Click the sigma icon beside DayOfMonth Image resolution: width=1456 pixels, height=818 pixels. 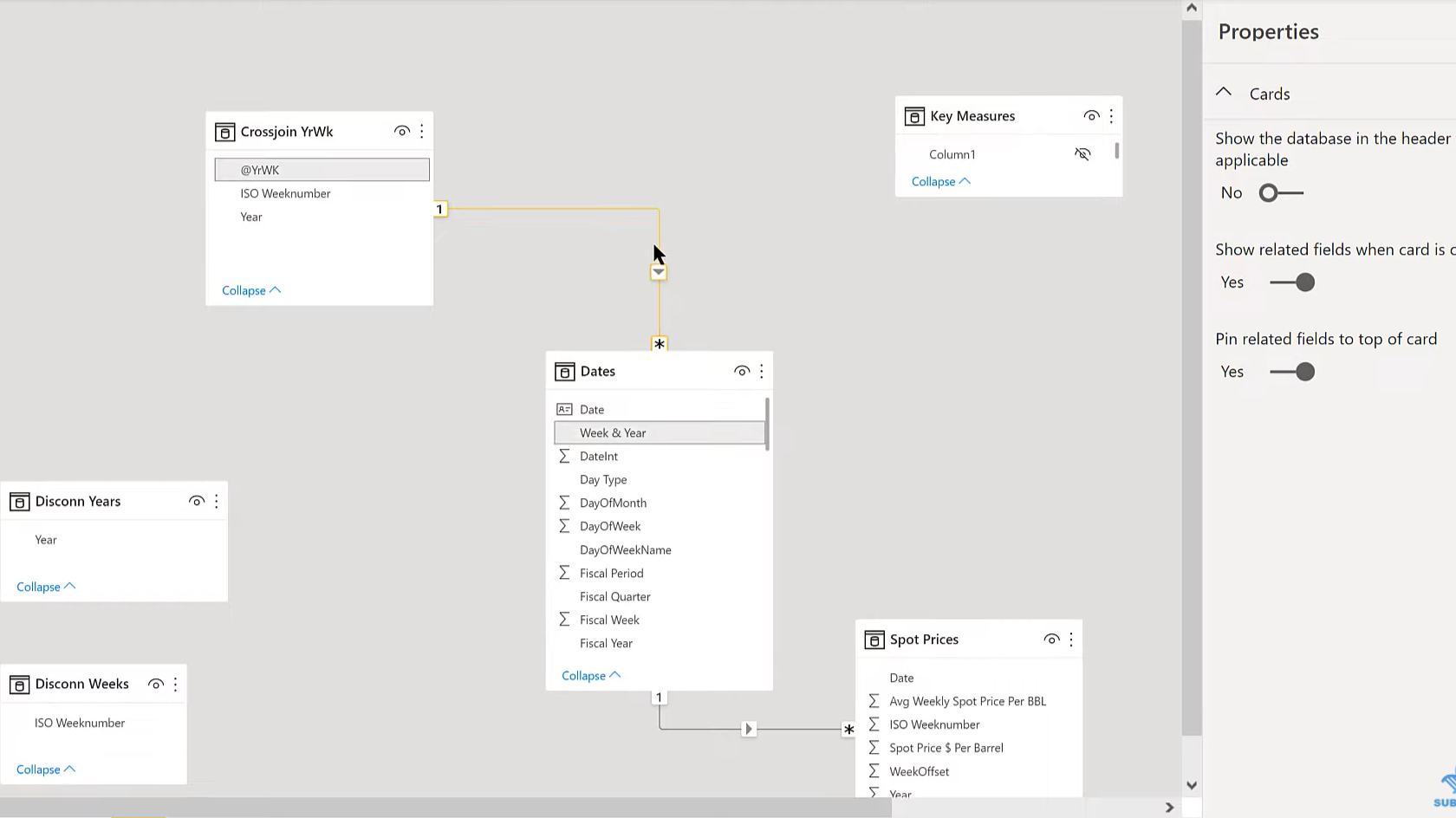(564, 503)
